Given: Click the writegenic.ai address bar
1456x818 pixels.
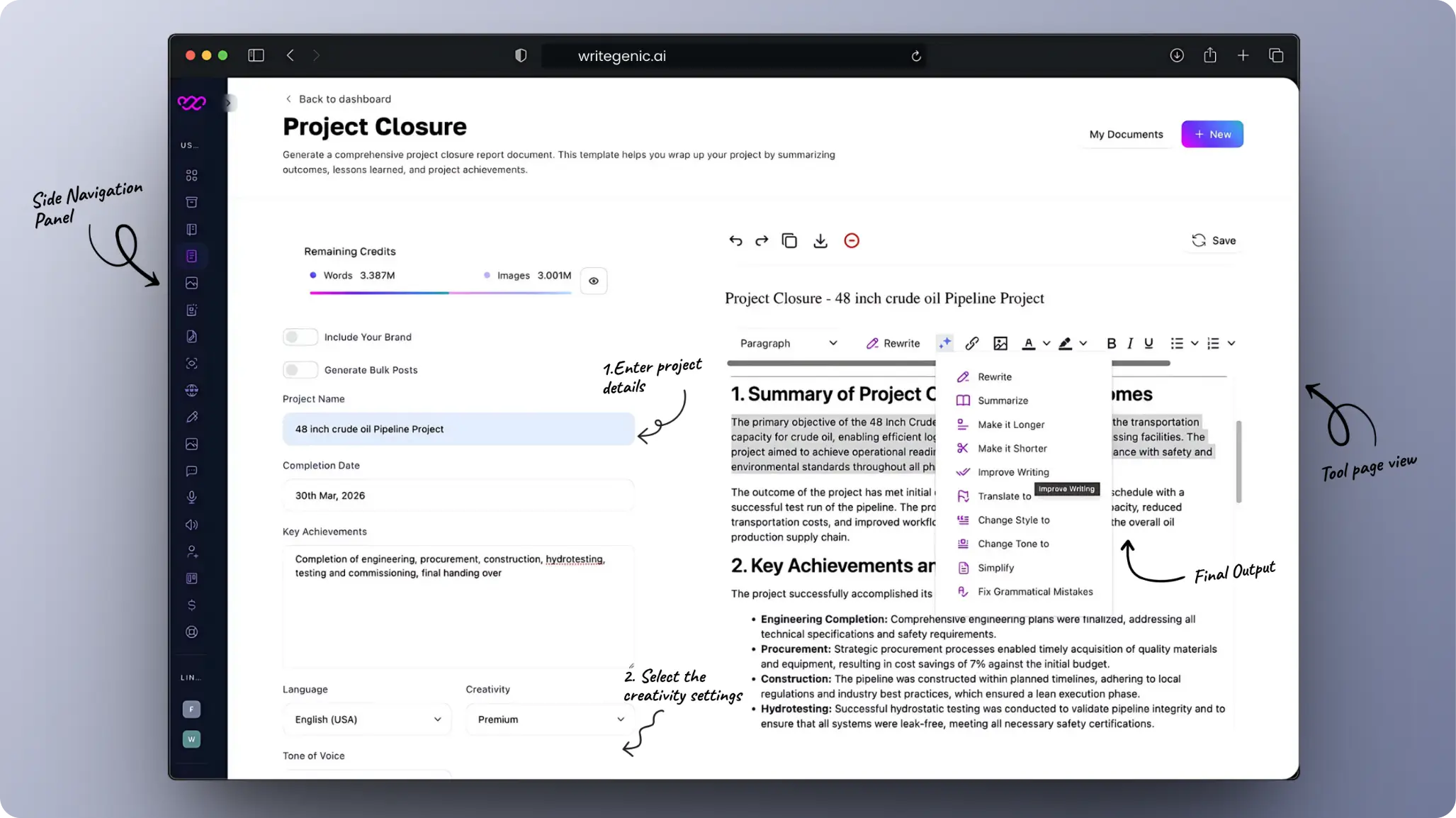Looking at the screenshot, I should pyautogui.click(x=733, y=56).
